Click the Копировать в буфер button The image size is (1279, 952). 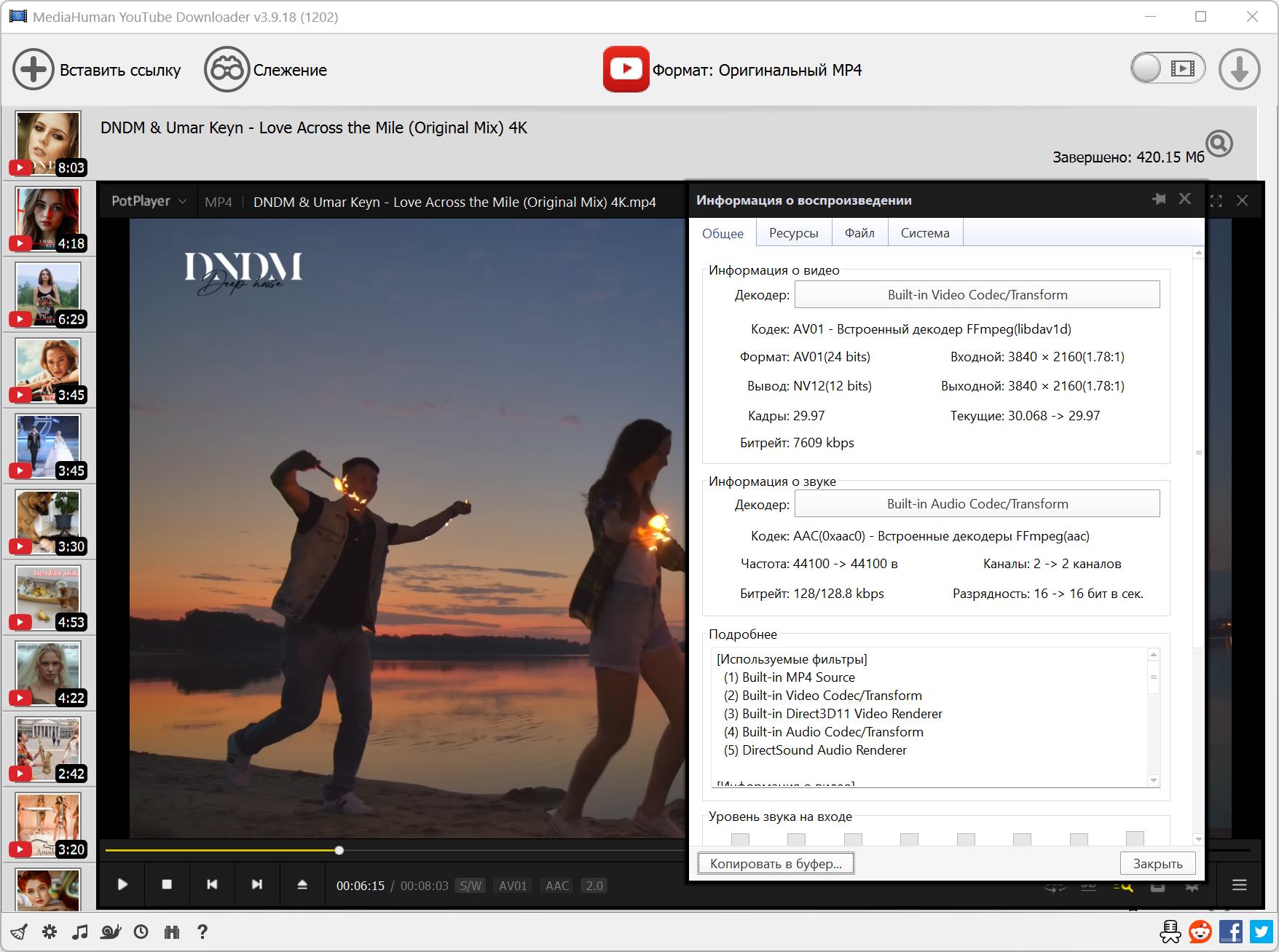(x=776, y=864)
